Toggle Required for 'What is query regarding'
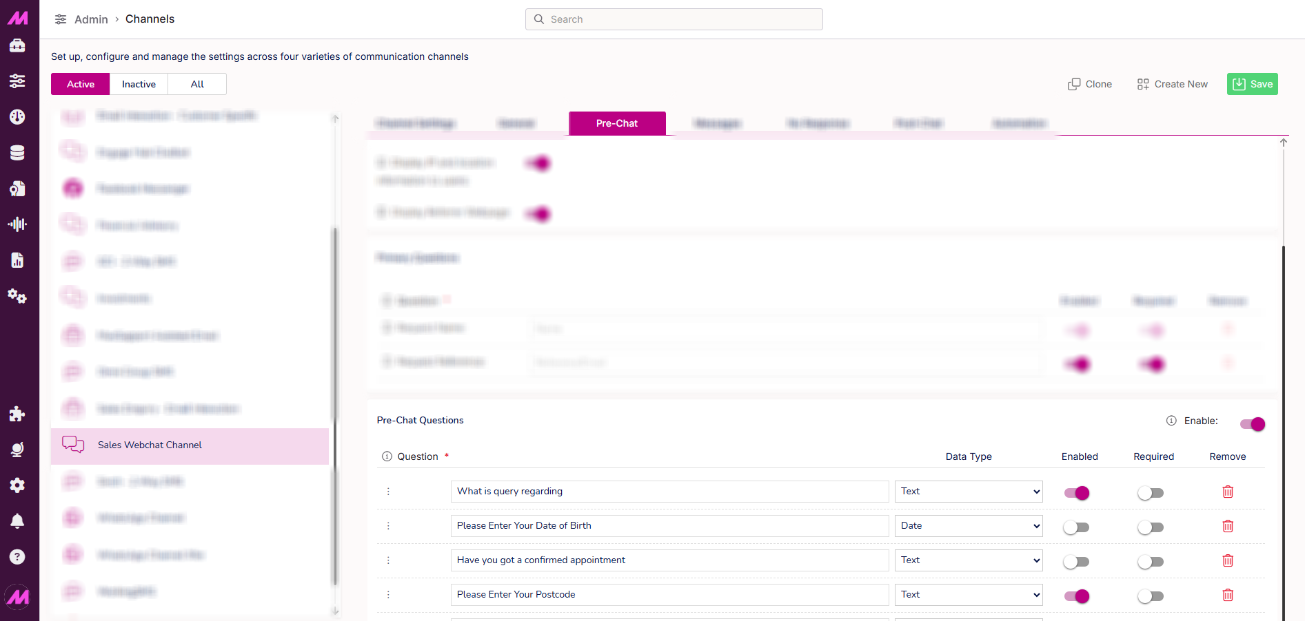Viewport: 1305px width, 621px height. pos(1151,493)
